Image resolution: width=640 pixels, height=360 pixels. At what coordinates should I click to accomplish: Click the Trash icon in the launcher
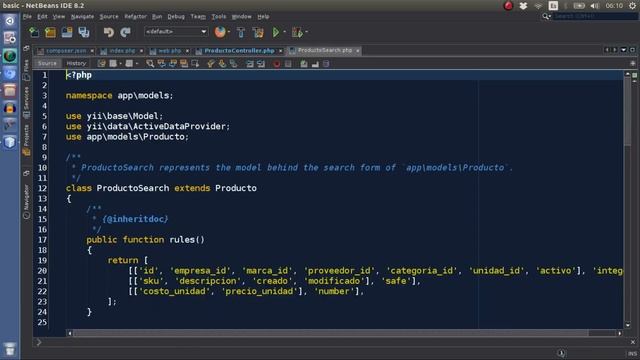(x=10, y=349)
